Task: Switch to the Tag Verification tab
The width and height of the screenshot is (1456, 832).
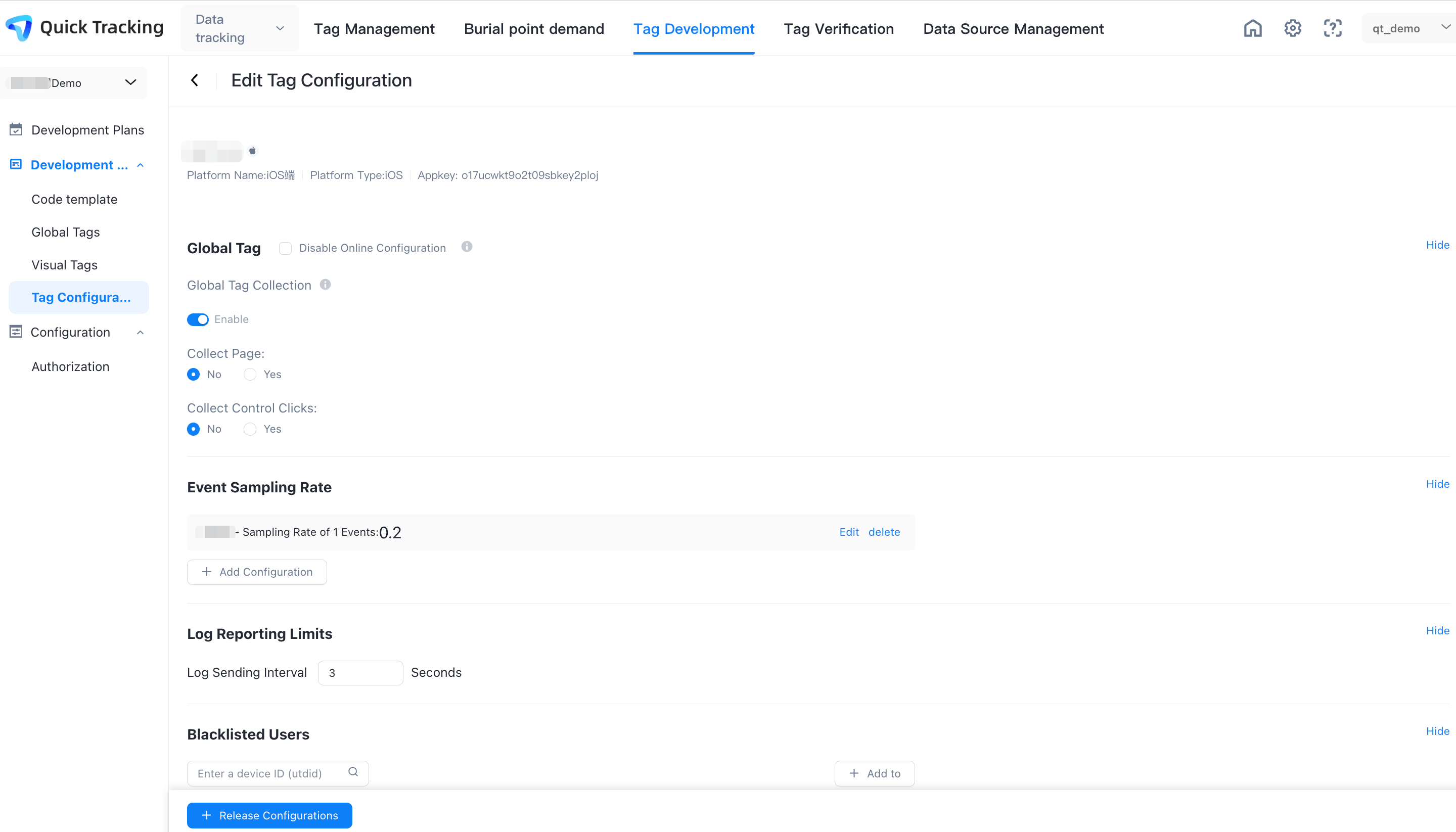Action: (x=838, y=29)
